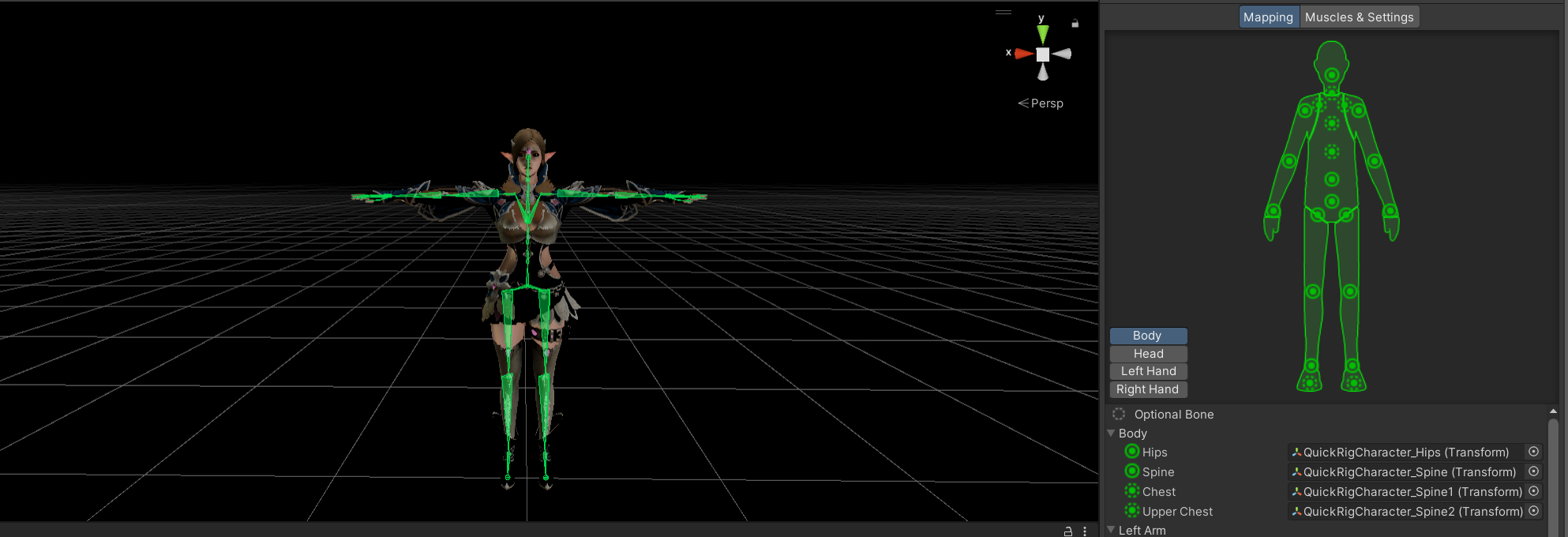This screenshot has width=1568, height=537.
Task: Click the Upper Chest dotted status icon
Action: (x=1132, y=511)
